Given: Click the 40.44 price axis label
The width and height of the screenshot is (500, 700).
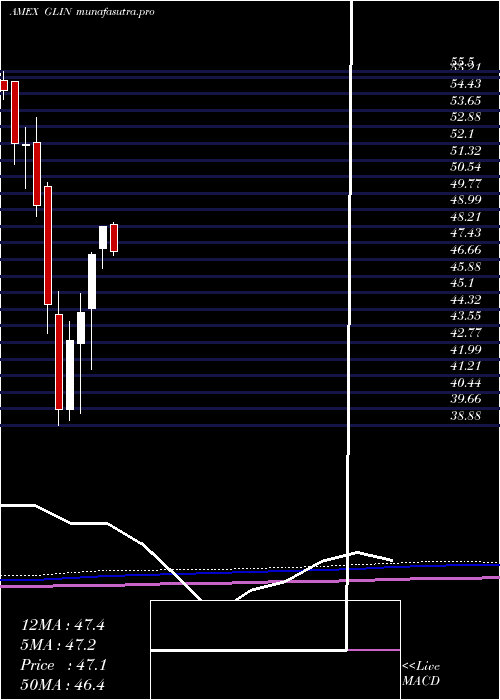Looking at the screenshot, I should click(x=465, y=383).
